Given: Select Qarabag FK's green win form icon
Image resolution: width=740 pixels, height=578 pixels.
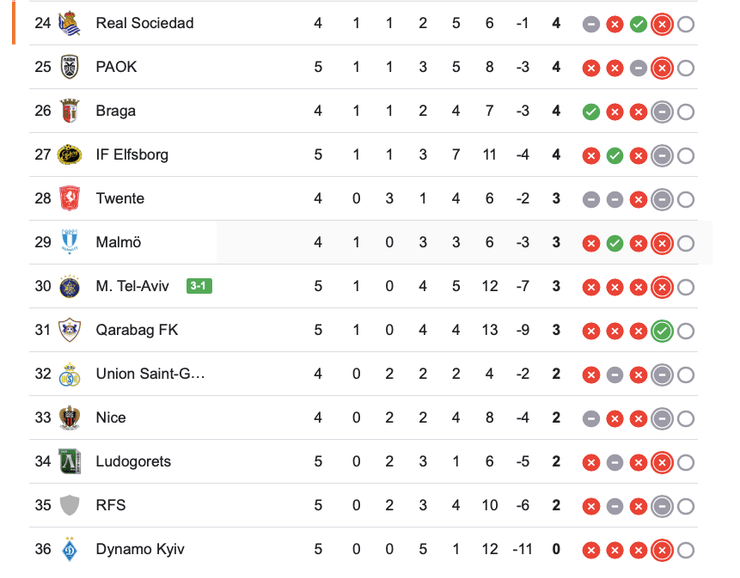Looking at the screenshot, I should click(x=661, y=330).
